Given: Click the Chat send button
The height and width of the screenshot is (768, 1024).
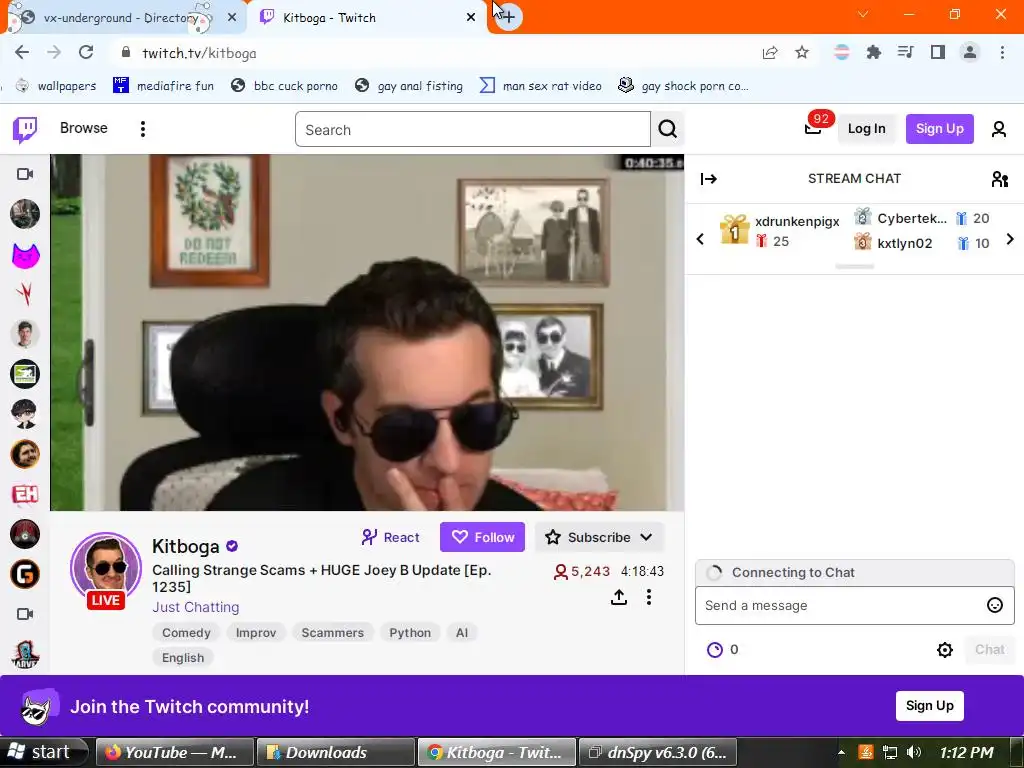Looking at the screenshot, I should [989, 650].
